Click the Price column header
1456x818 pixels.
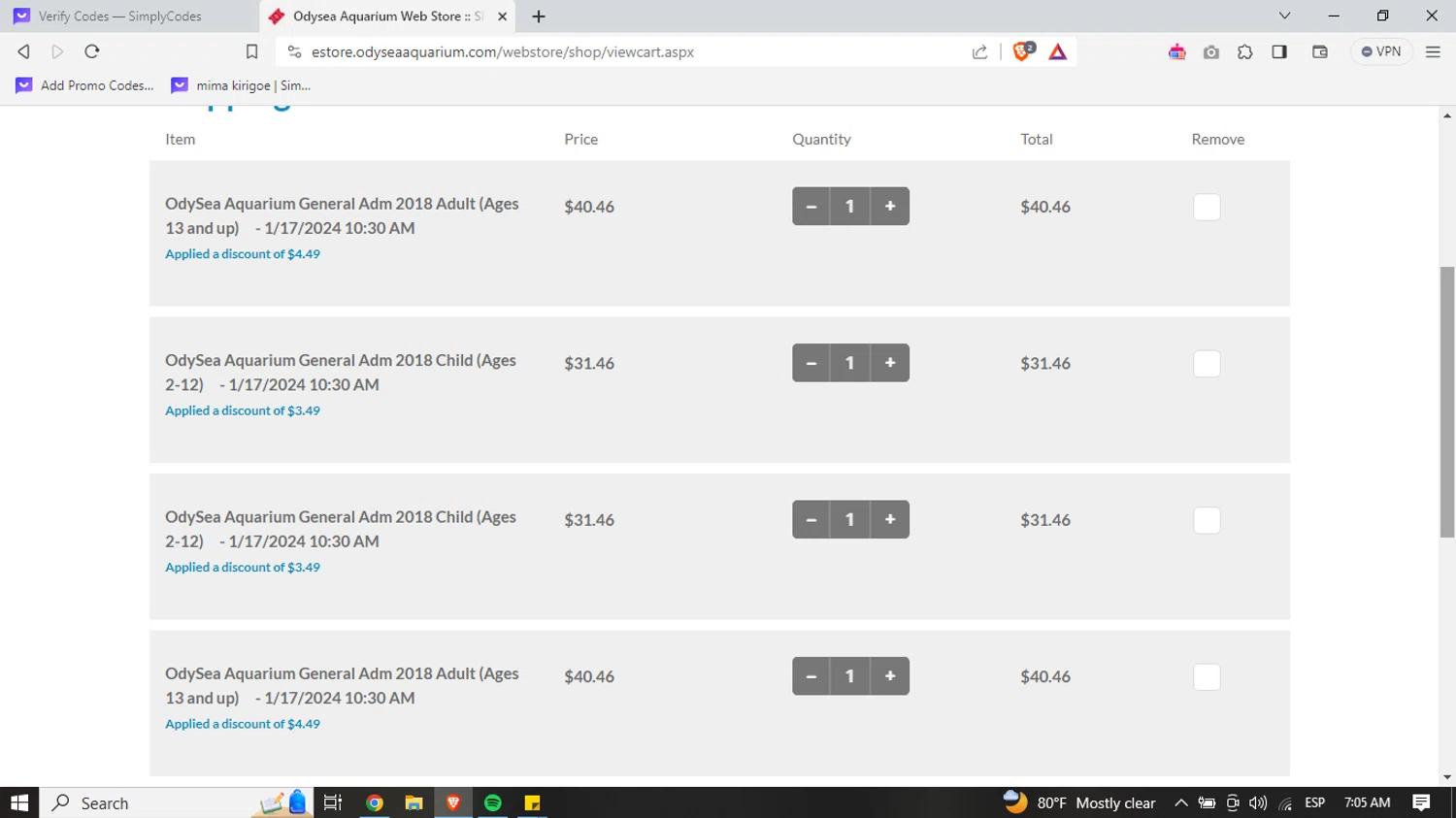580,139
